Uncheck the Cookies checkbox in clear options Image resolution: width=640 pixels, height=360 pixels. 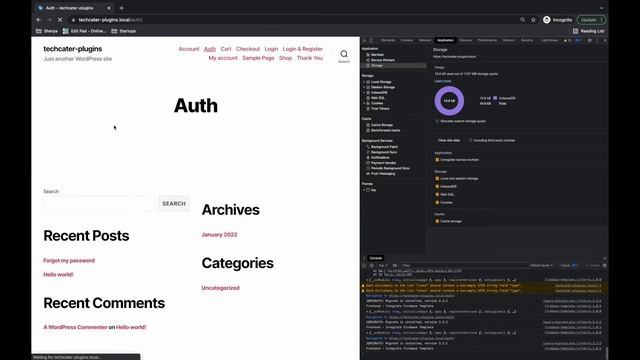click(x=437, y=202)
